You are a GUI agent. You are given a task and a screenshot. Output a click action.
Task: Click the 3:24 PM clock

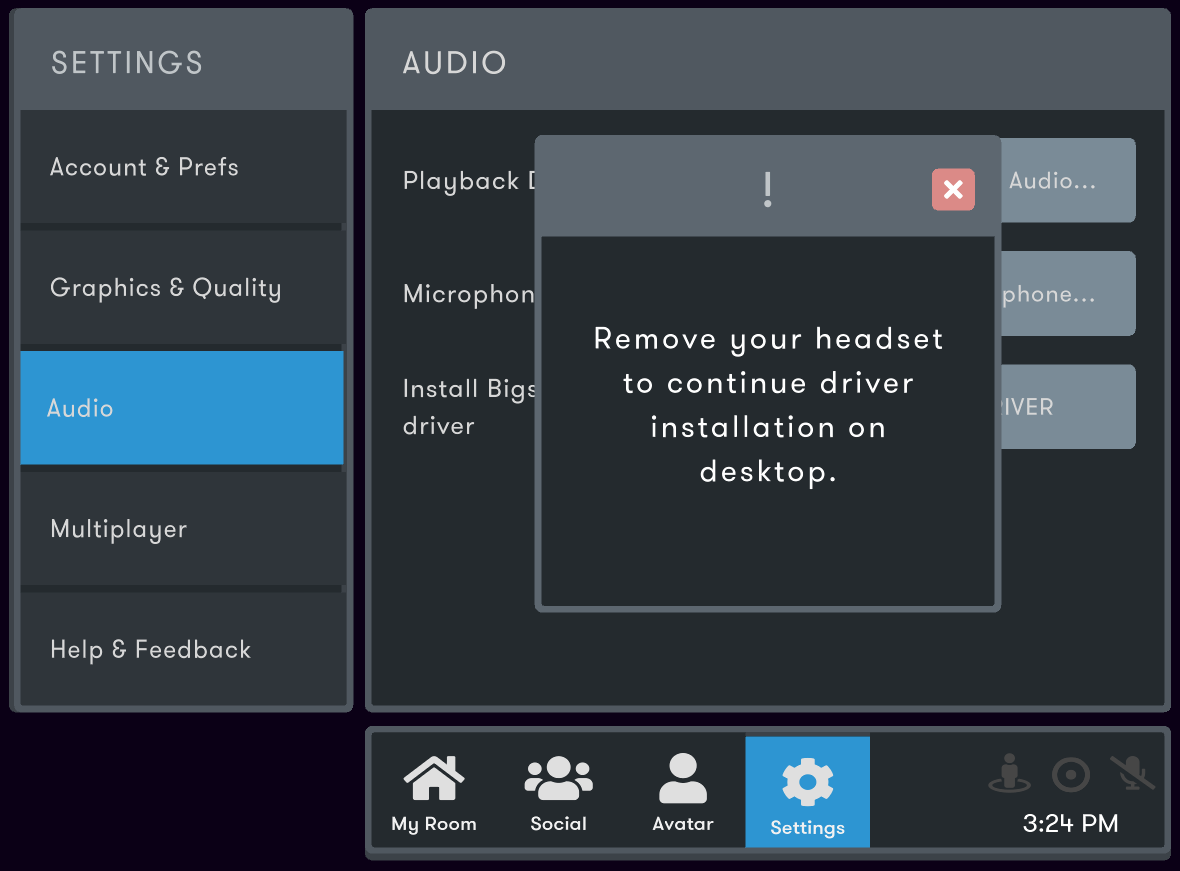click(x=1070, y=824)
